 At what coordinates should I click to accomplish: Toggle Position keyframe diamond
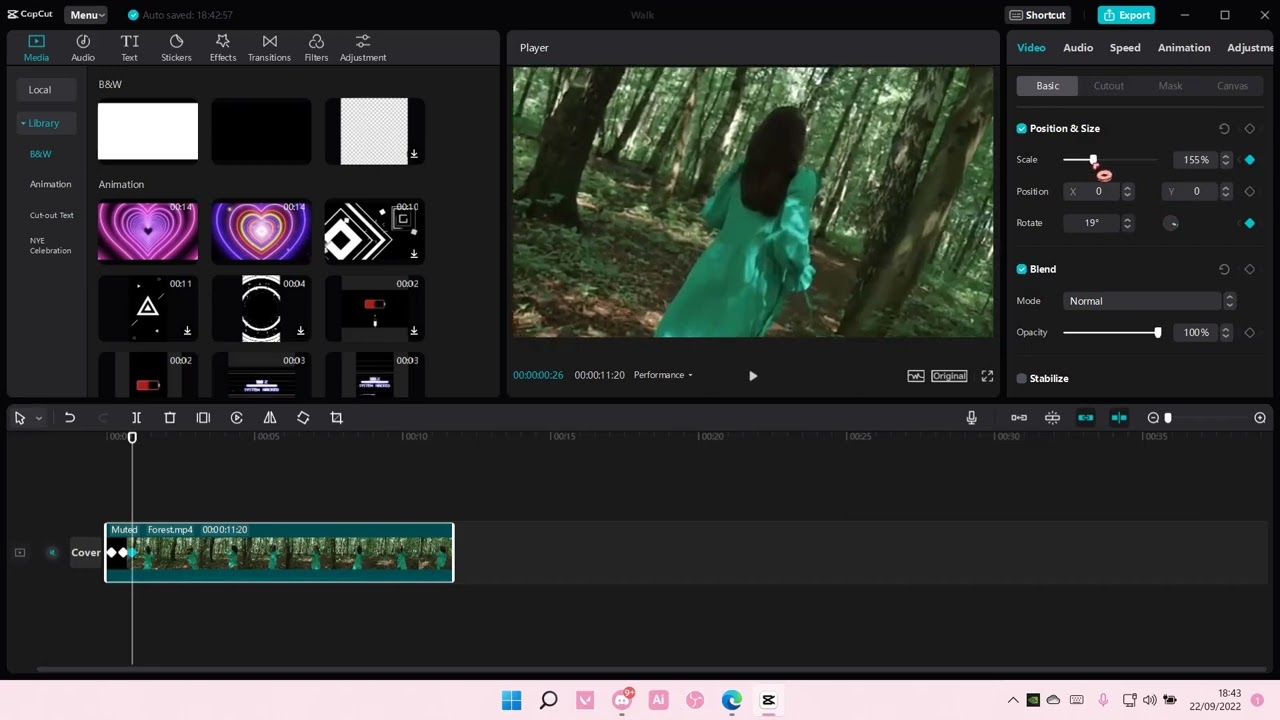1249,192
